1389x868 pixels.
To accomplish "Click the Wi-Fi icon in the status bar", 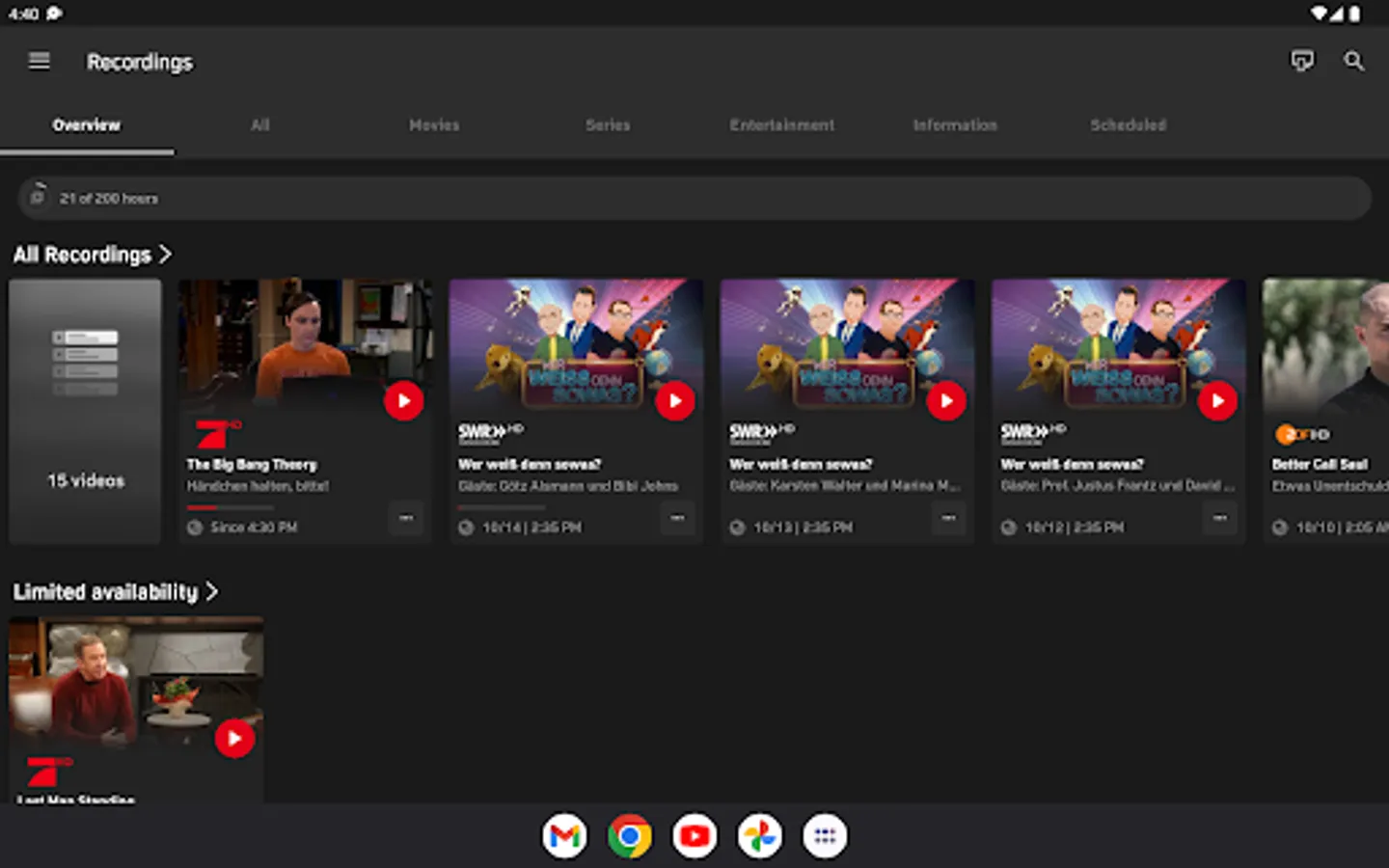I will coord(1319,14).
